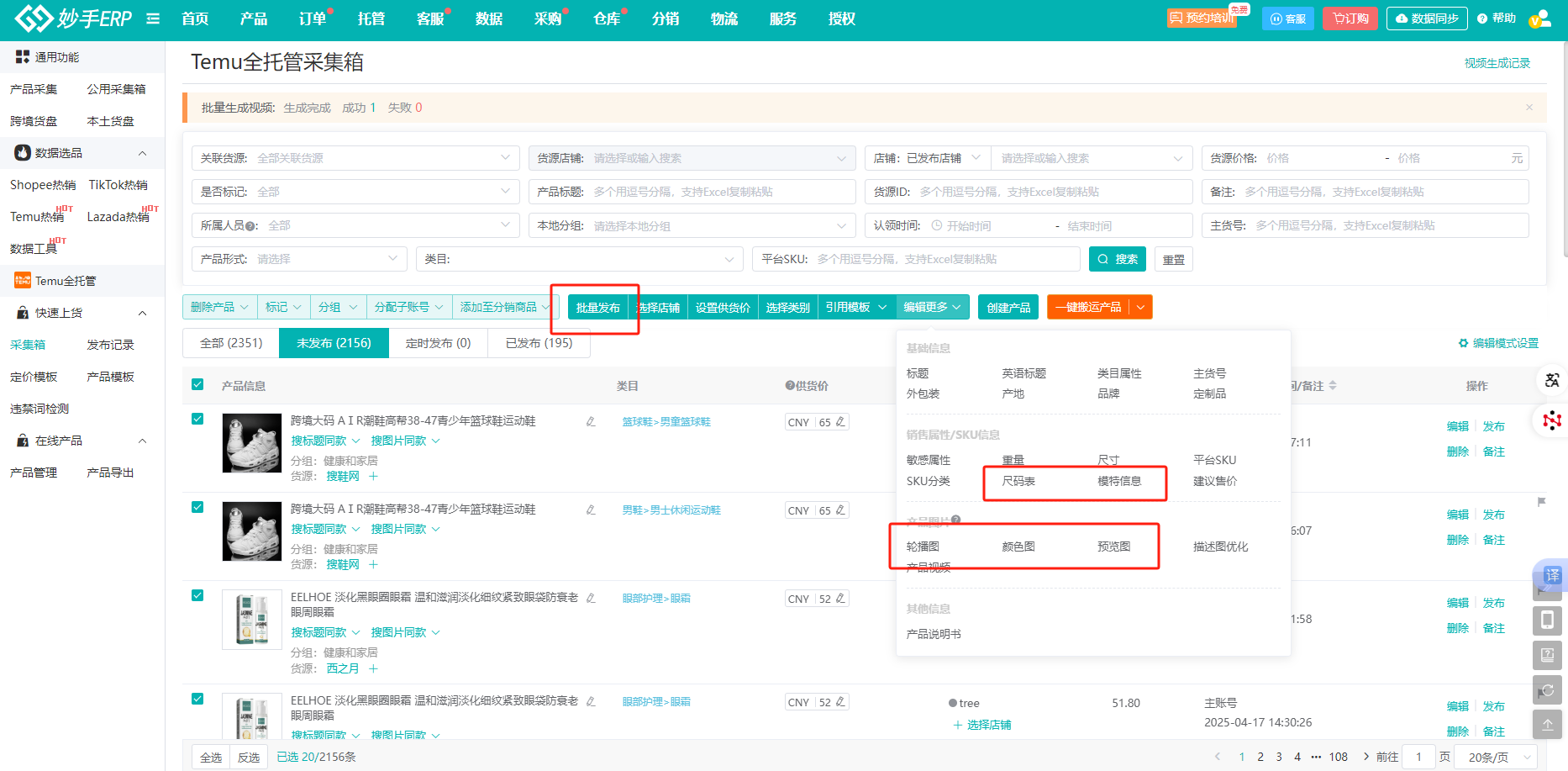Click the red network floating icon
This screenshot has height=771, width=1568.
tap(1551, 420)
